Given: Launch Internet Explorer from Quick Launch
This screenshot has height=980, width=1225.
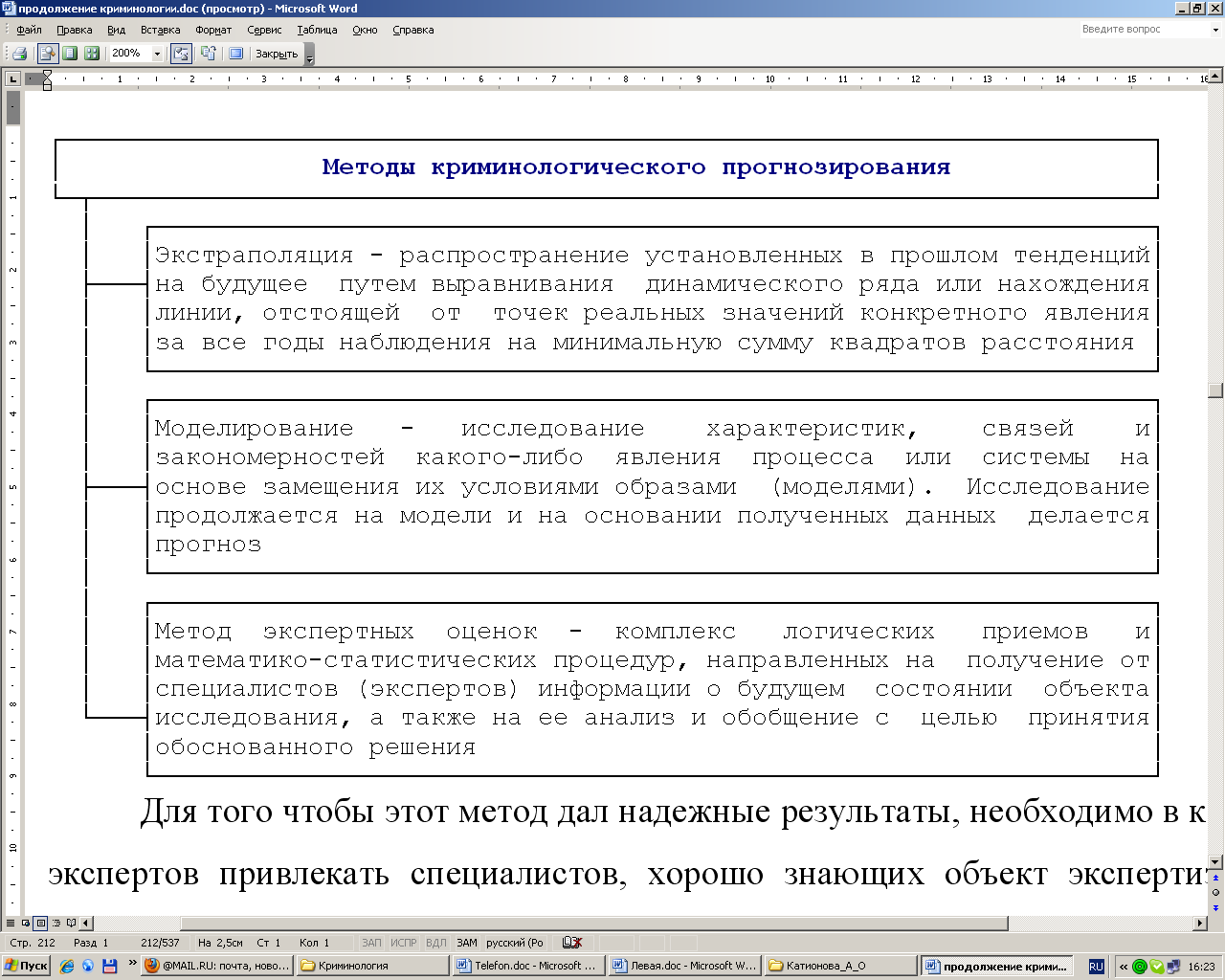Looking at the screenshot, I should click(x=67, y=967).
